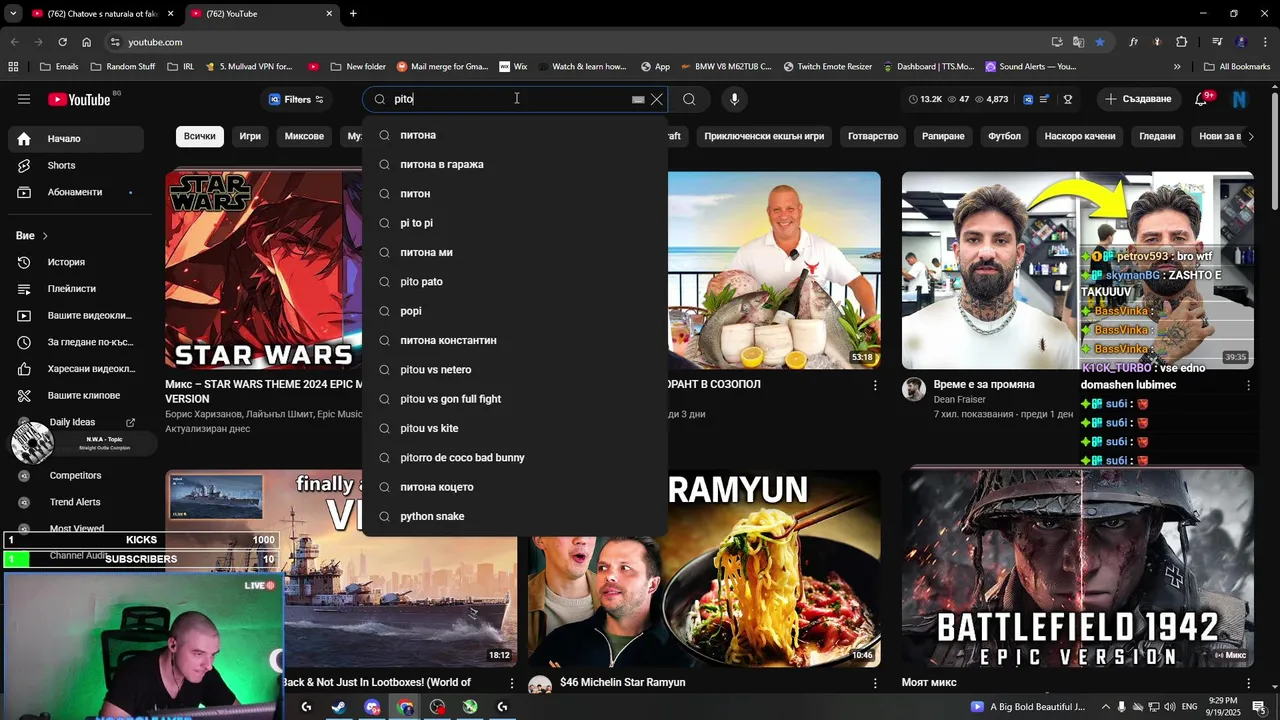Open the apps grid in bookmarks bar

click(x=13, y=66)
